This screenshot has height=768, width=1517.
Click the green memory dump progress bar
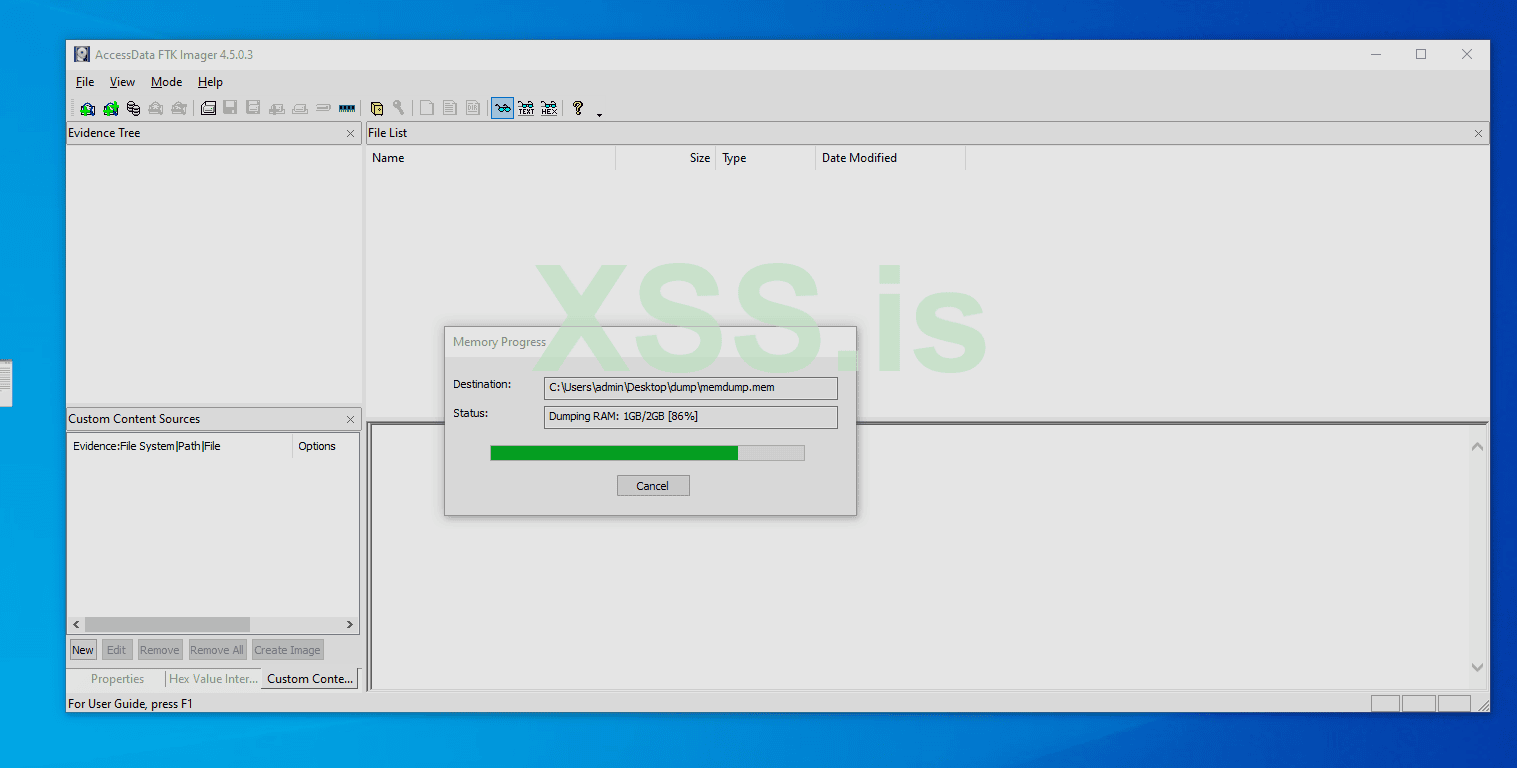pos(647,453)
